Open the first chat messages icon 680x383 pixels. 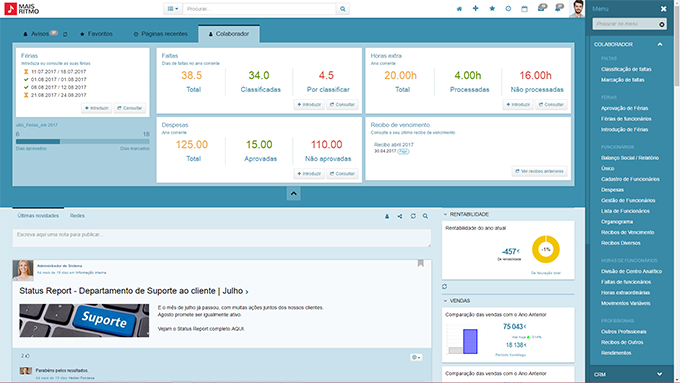coord(542,7)
